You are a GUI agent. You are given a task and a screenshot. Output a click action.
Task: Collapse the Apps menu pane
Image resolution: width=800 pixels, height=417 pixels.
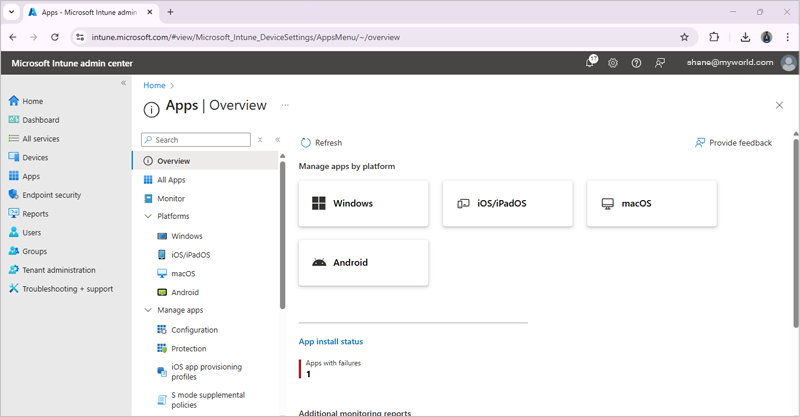tap(277, 140)
